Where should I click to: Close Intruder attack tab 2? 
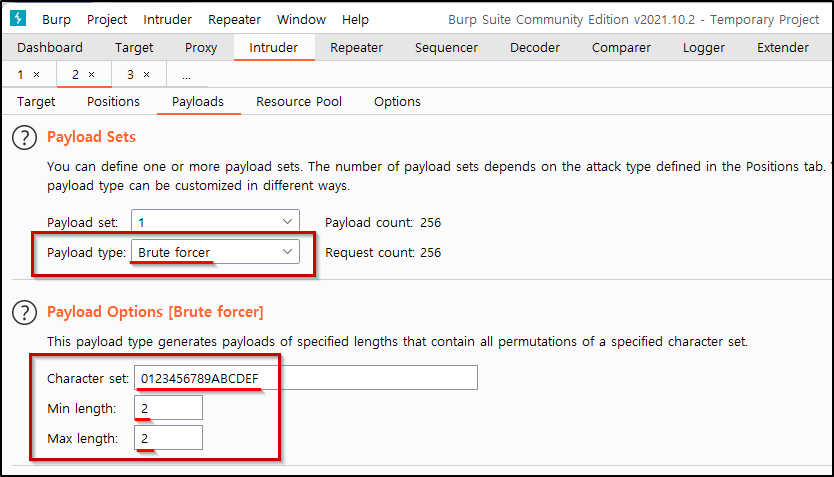point(91,74)
